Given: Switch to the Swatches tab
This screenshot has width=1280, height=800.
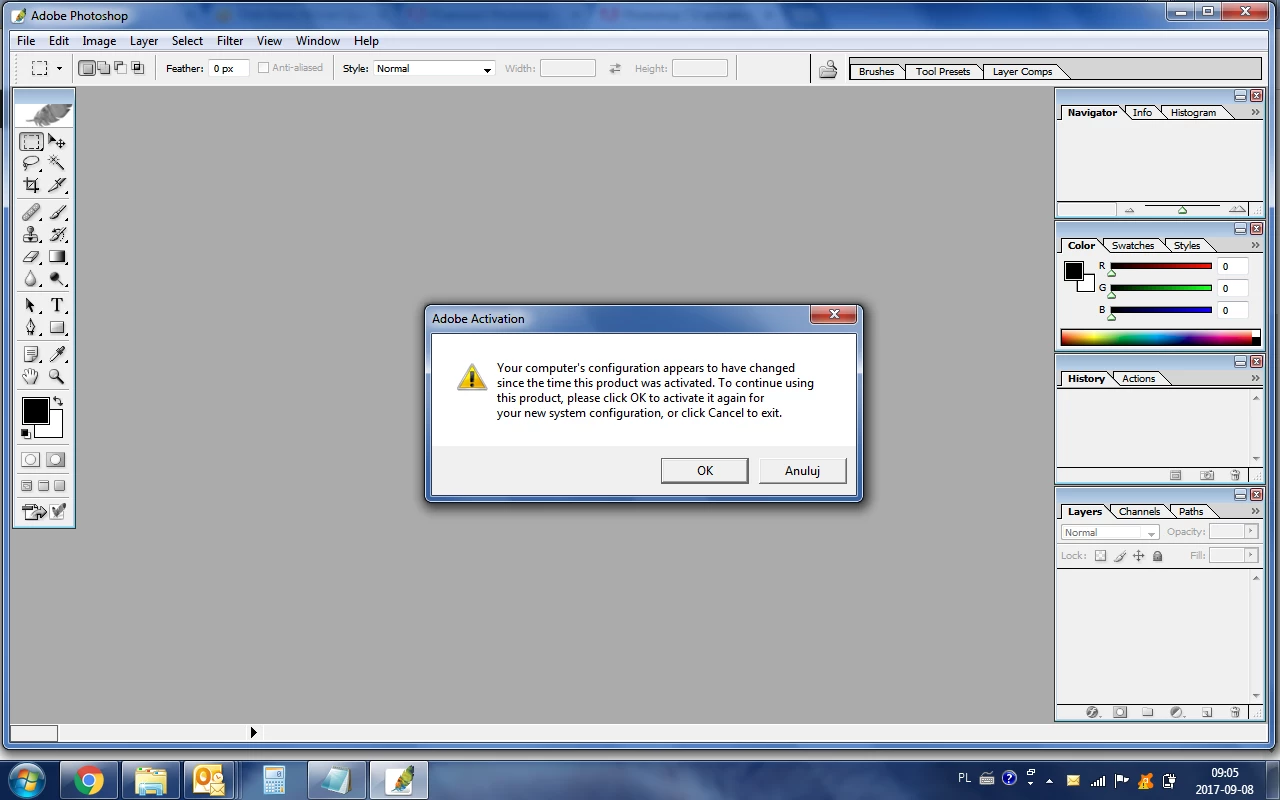Looking at the screenshot, I should [1132, 245].
